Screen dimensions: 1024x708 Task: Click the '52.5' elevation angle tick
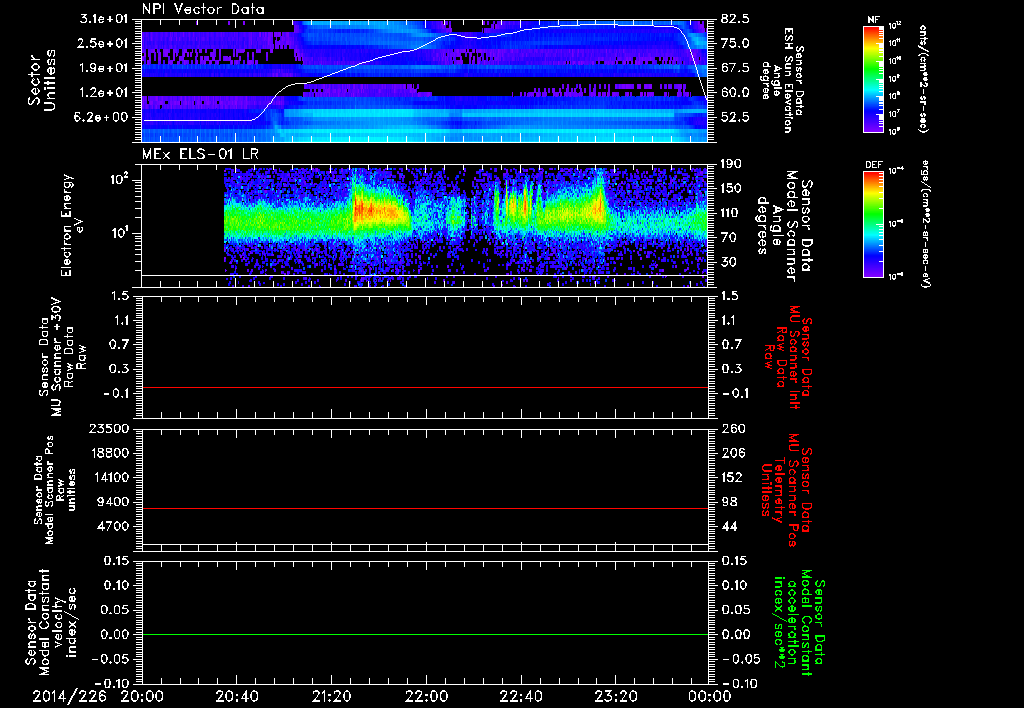point(735,118)
